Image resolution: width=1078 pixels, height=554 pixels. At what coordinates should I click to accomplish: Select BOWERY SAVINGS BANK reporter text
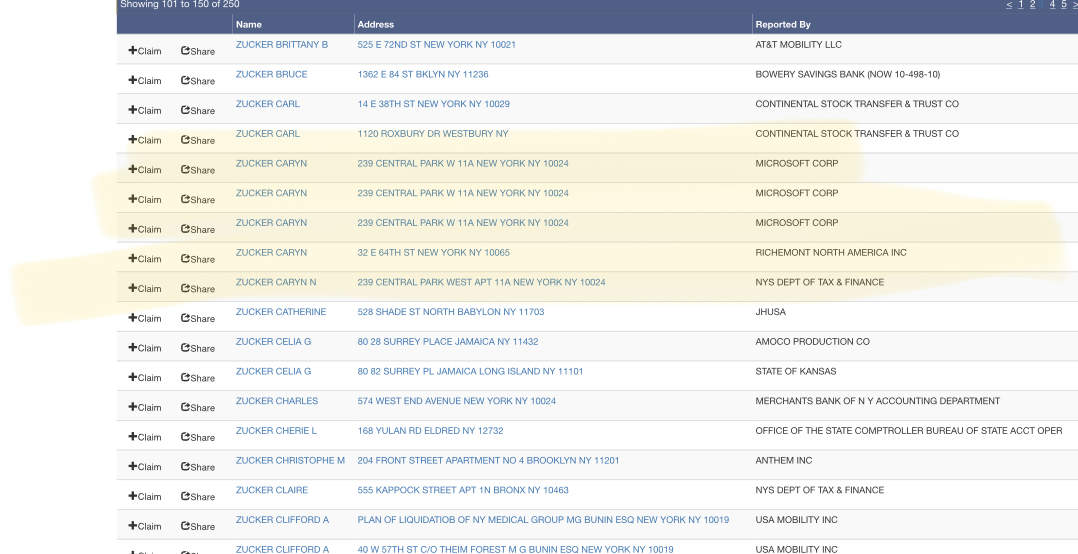click(848, 74)
